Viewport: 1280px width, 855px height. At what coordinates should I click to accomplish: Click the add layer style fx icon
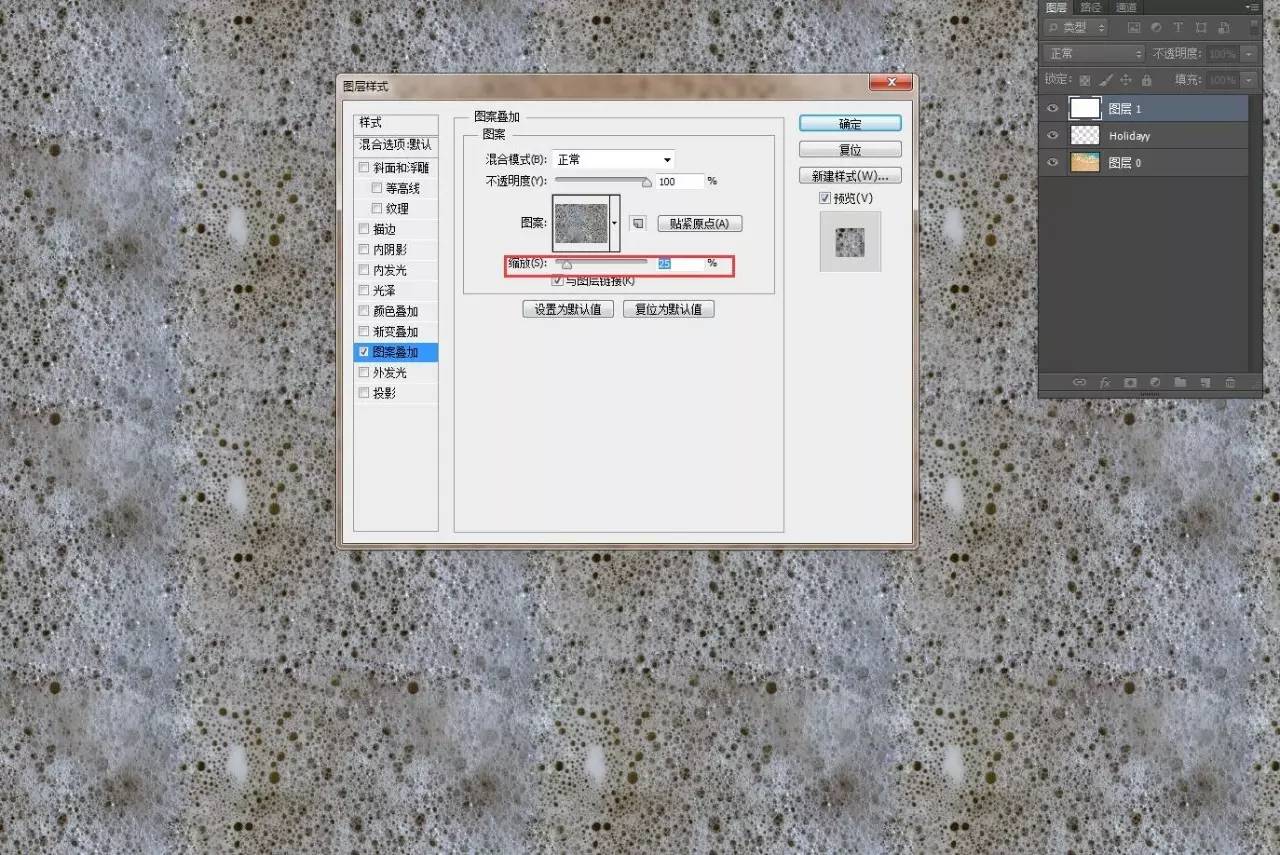[x=1105, y=382]
